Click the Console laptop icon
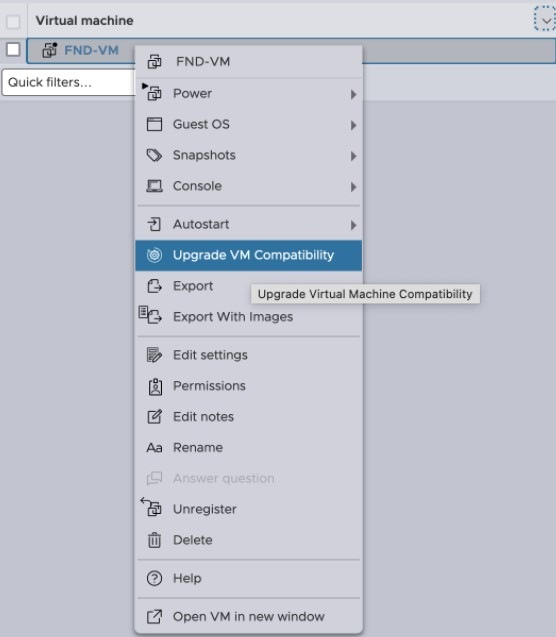 pyautogui.click(x=154, y=186)
